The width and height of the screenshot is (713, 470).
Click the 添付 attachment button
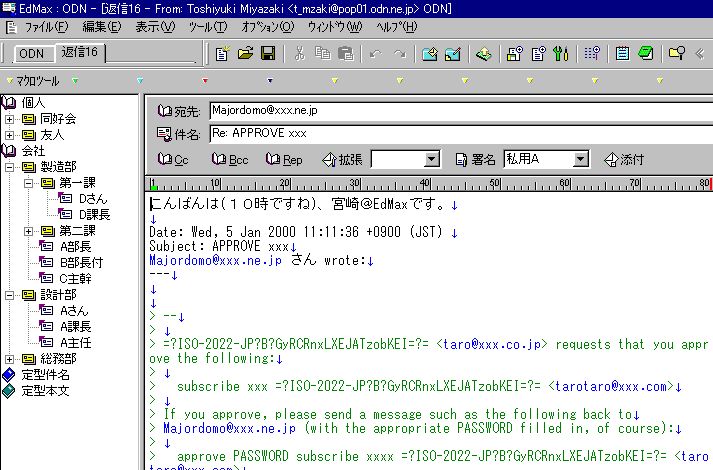(x=624, y=160)
